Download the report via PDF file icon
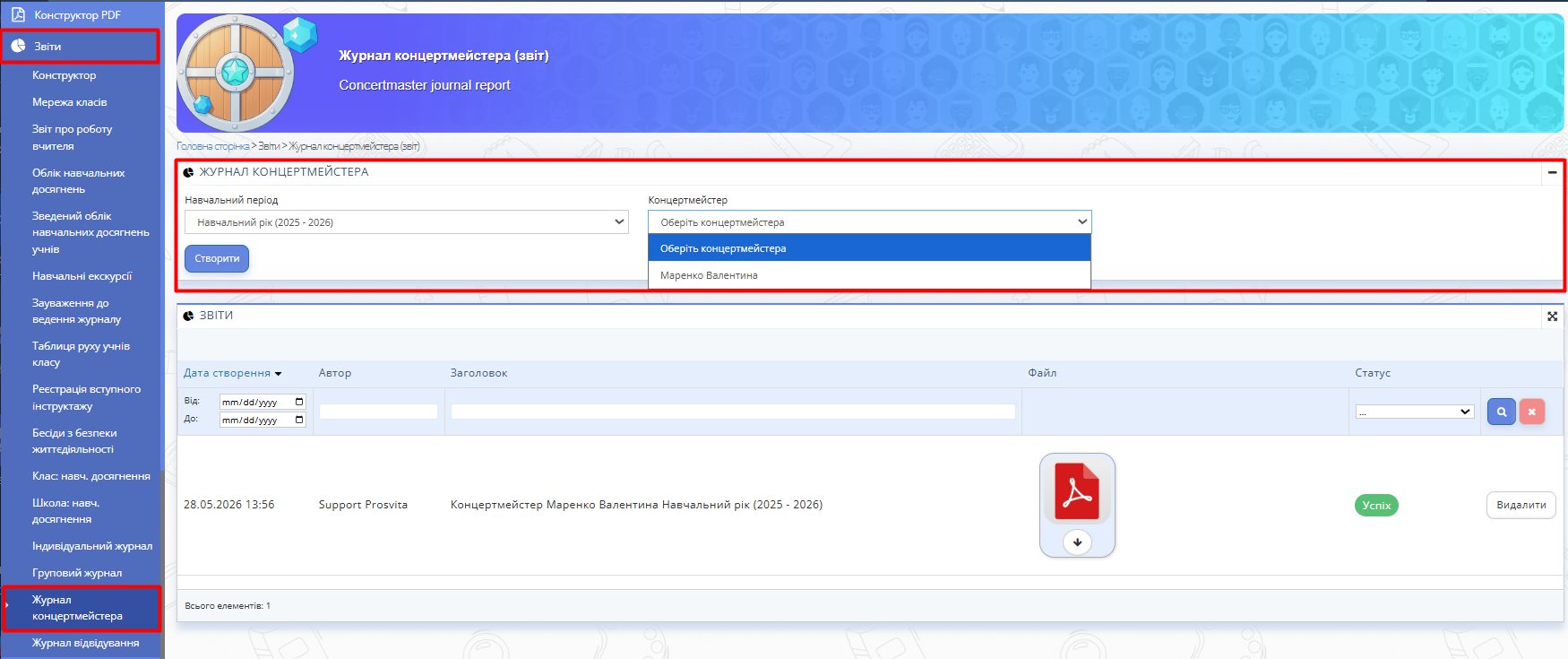Screen dimensions: 1568x659 (1077, 490)
